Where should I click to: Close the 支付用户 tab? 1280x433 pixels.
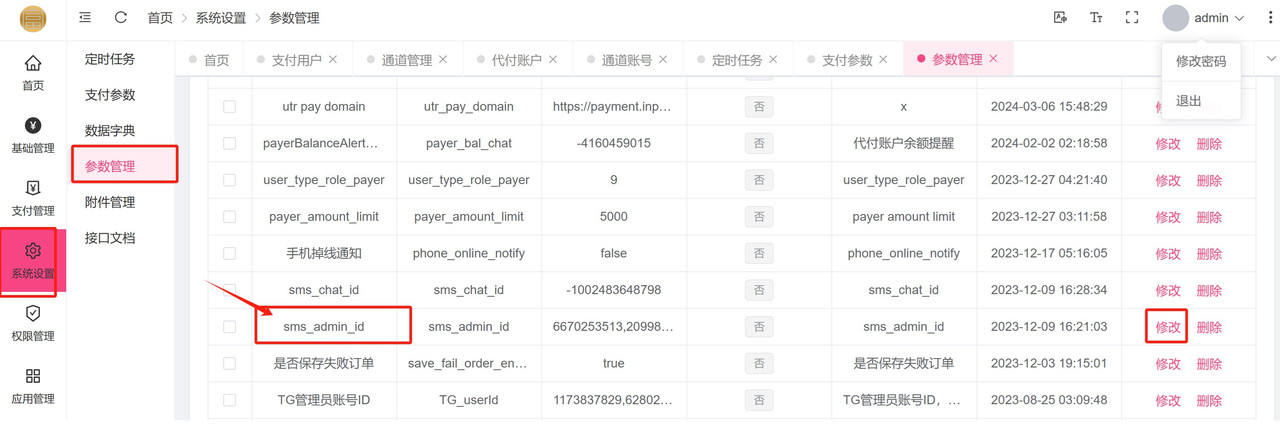point(333,60)
